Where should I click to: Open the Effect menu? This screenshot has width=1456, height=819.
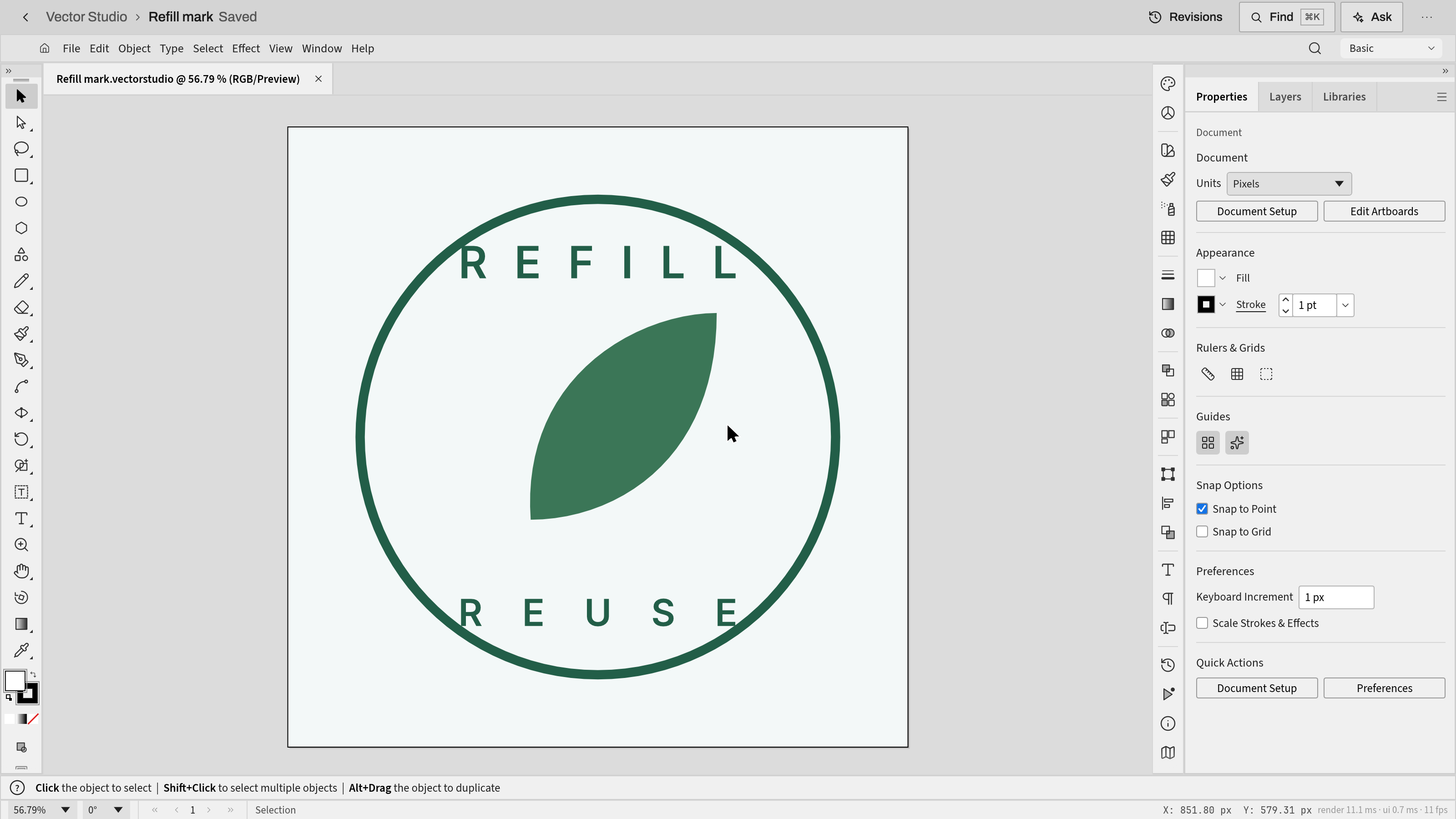coord(246,49)
